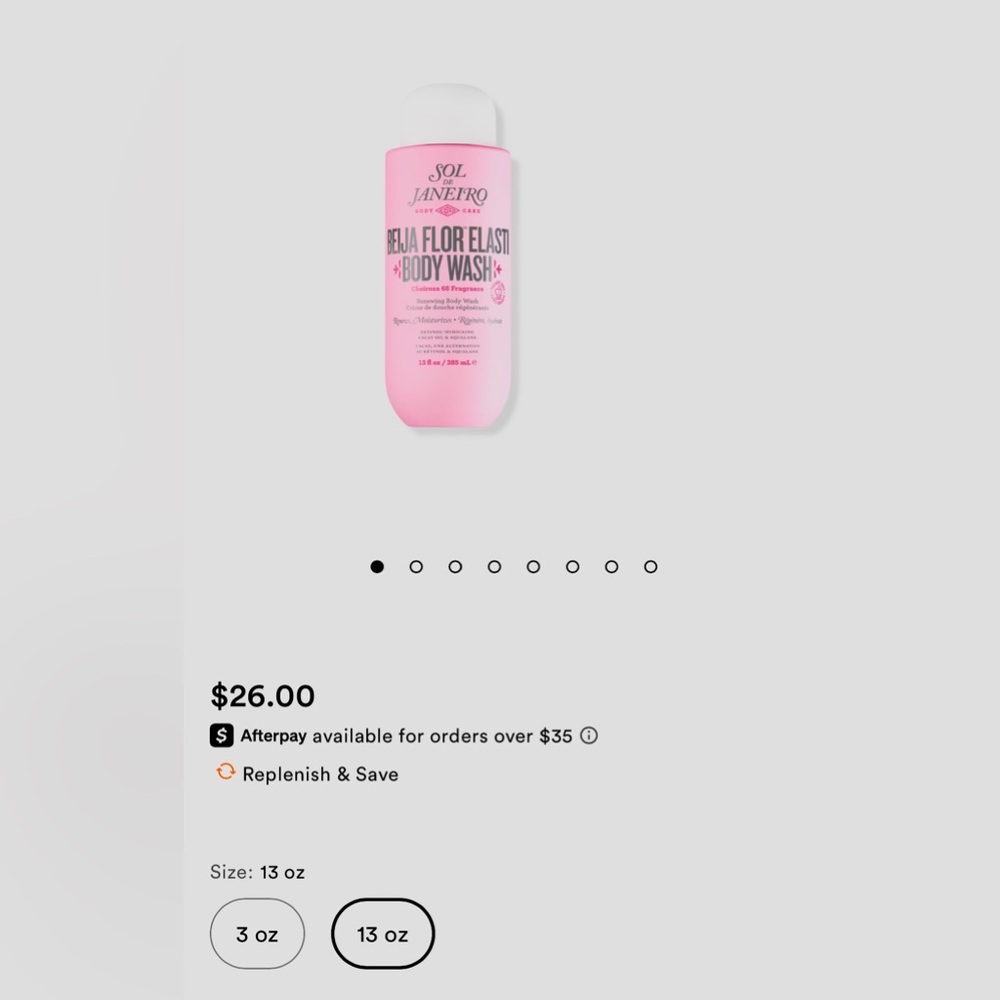
Task: View the fourth carousel image dot
Action: coord(494,566)
